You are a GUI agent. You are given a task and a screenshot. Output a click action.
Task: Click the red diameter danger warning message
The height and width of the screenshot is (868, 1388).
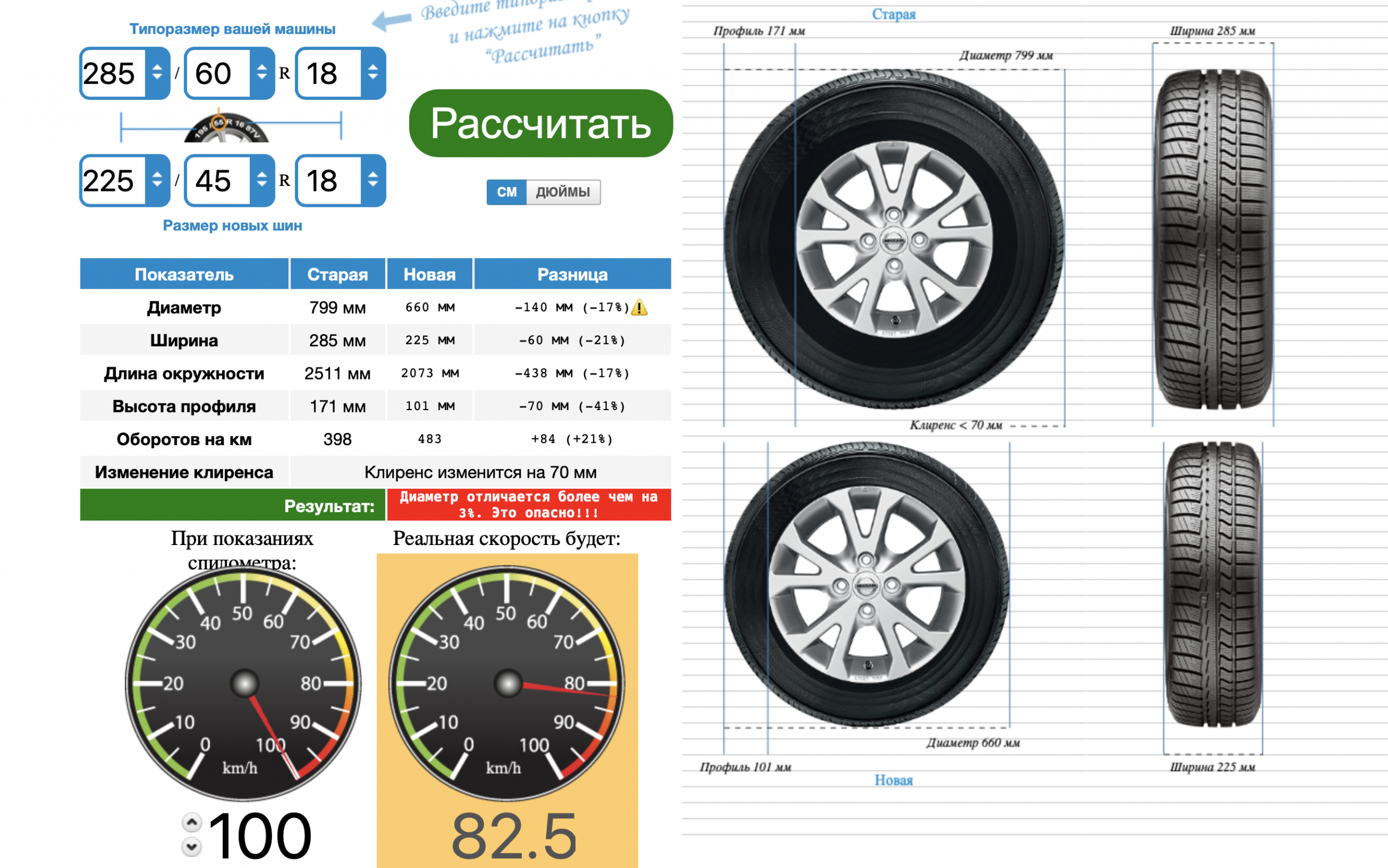[529, 504]
